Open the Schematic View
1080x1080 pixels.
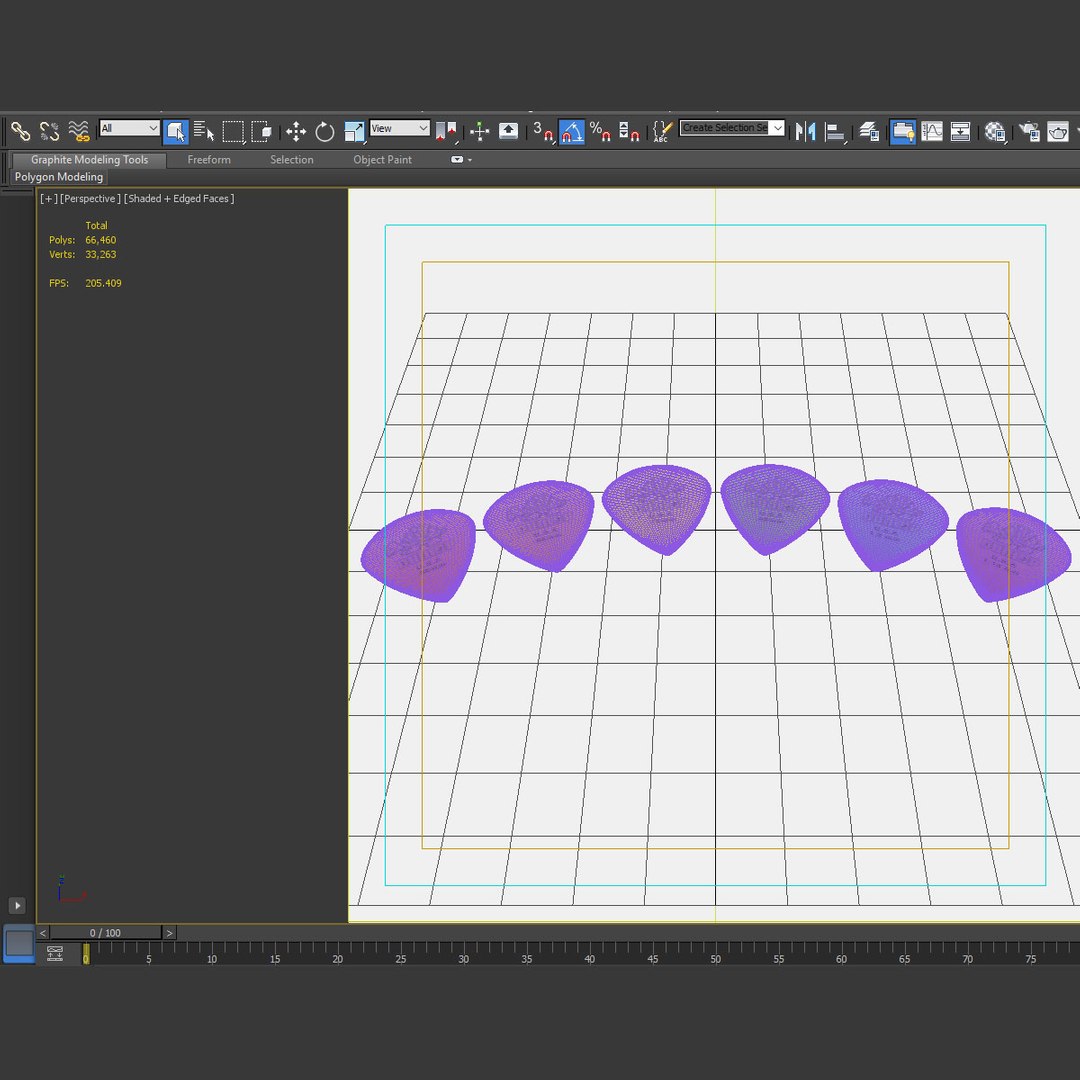(x=960, y=131)
